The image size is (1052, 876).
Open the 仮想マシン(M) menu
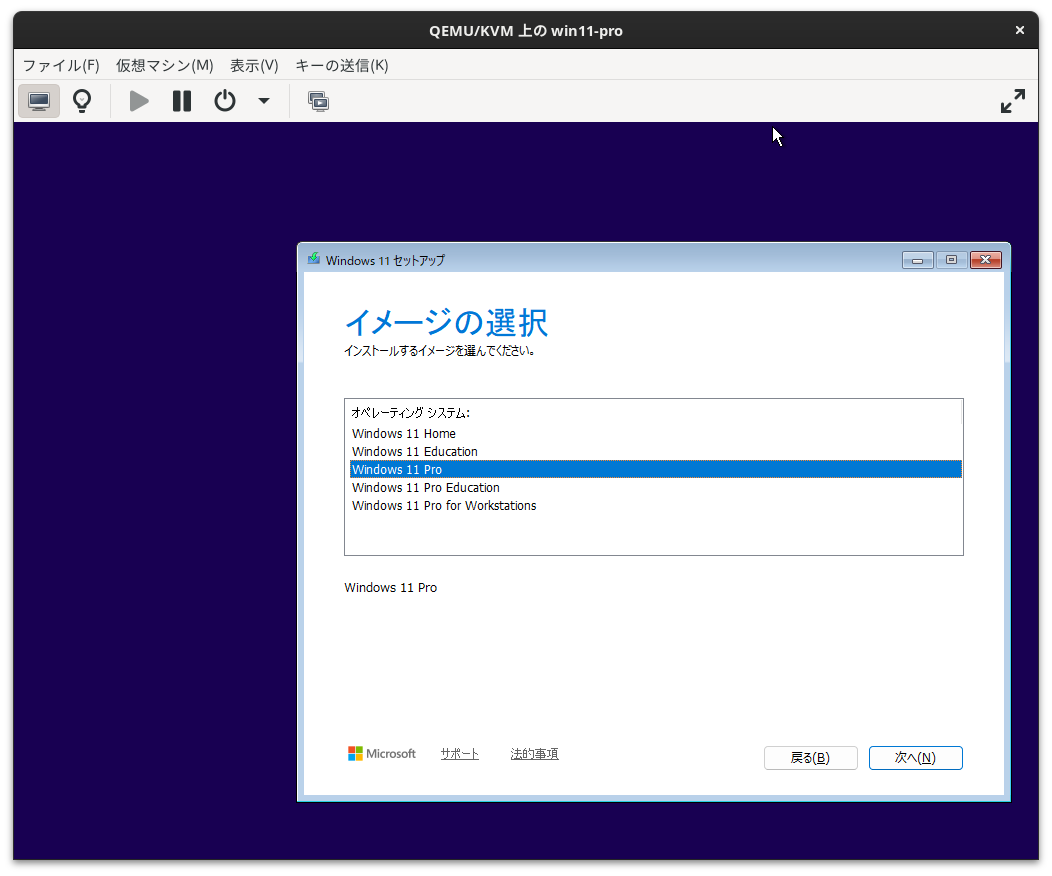(163, 65)
